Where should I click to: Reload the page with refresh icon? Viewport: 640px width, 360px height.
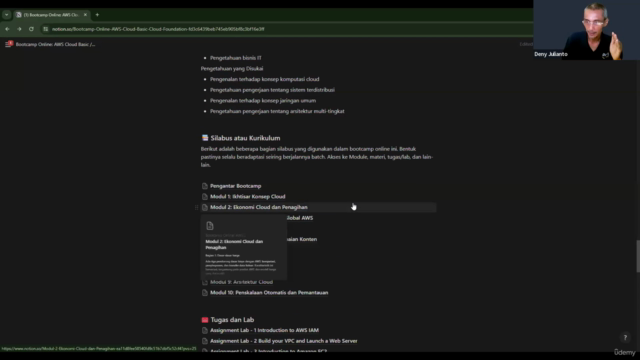pos(31,29)
